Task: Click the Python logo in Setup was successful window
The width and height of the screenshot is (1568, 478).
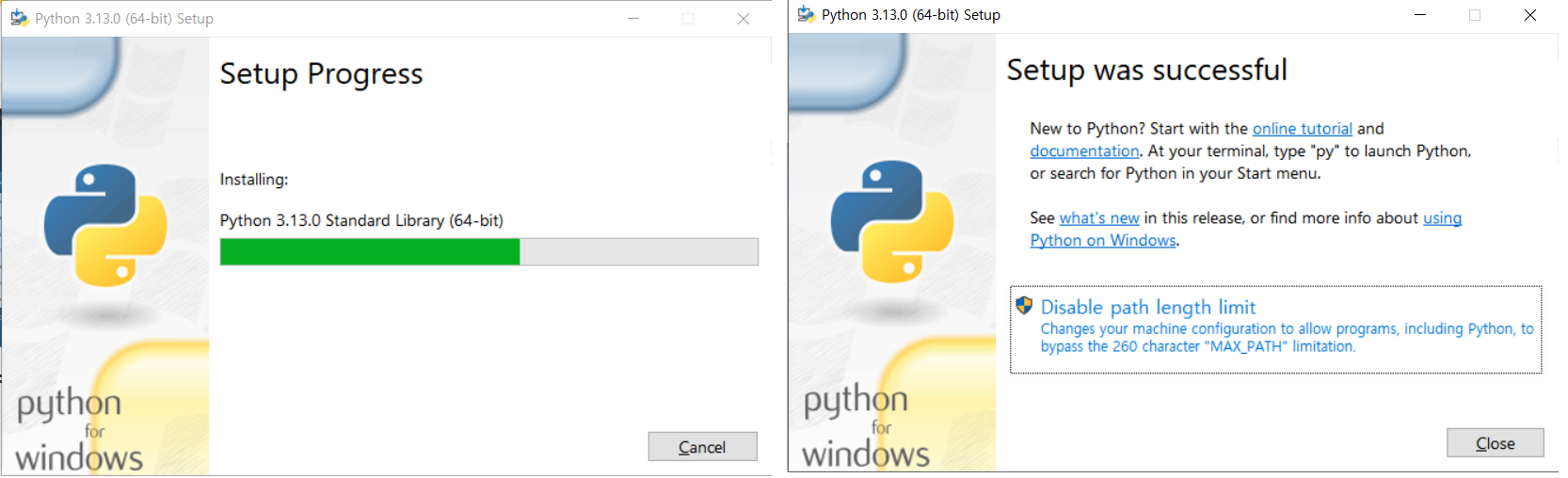Action: (892, 221)
